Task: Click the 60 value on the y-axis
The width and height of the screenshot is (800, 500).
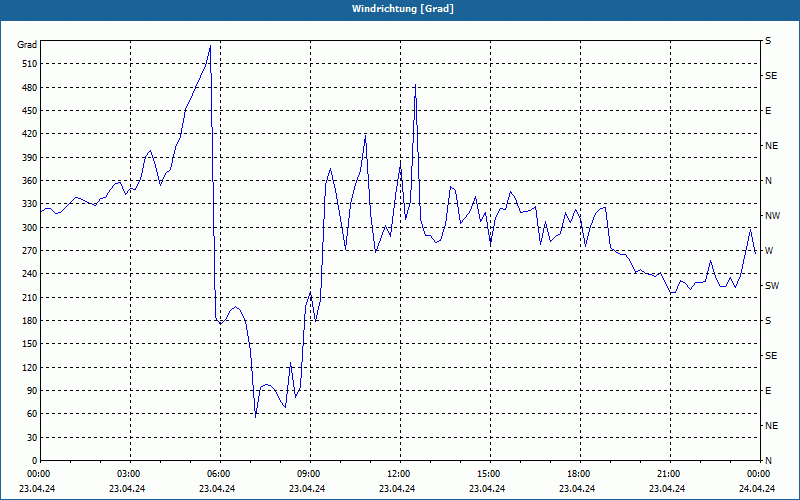Action: tap(32, 414)
